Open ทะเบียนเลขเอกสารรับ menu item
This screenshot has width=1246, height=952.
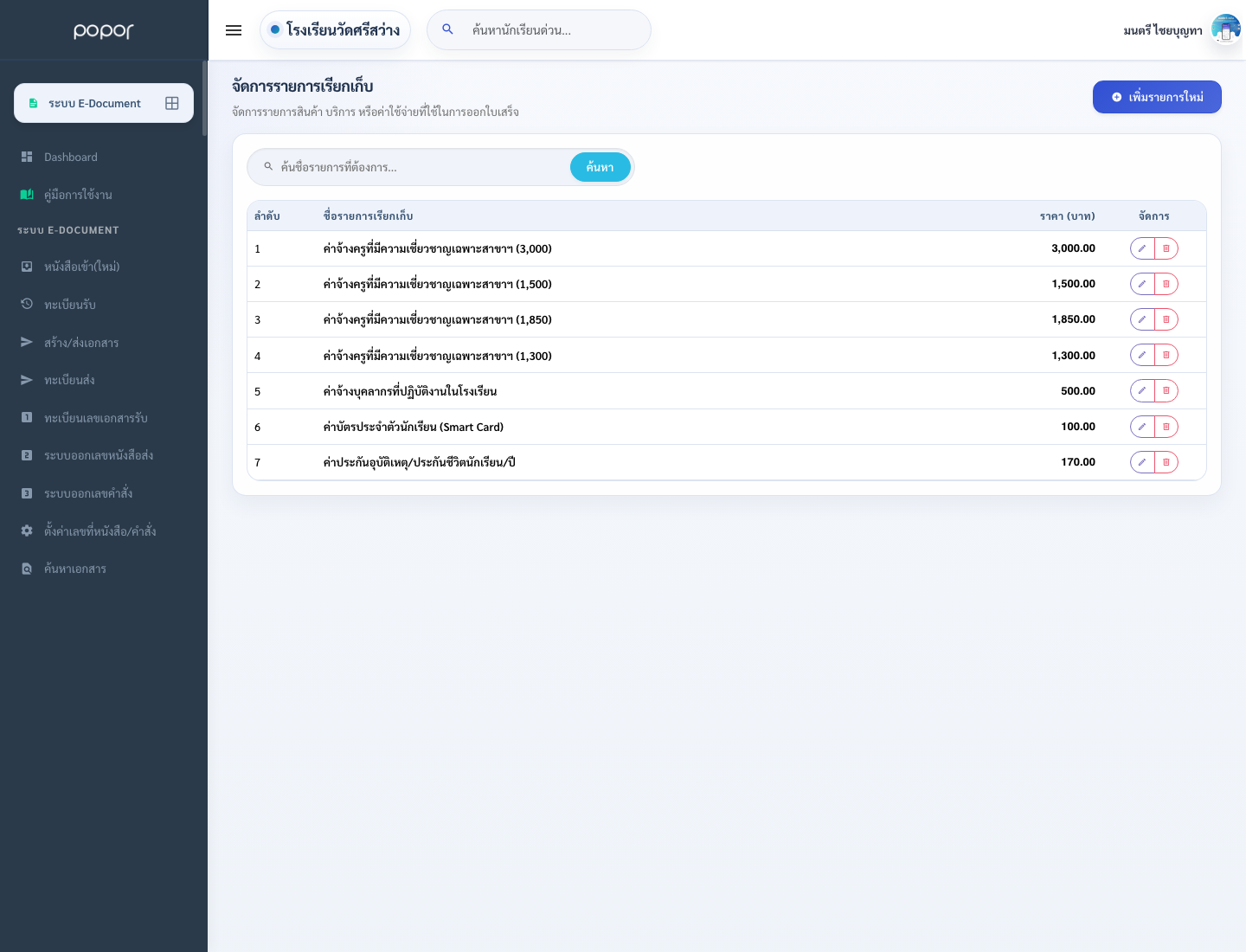point(104,418)
